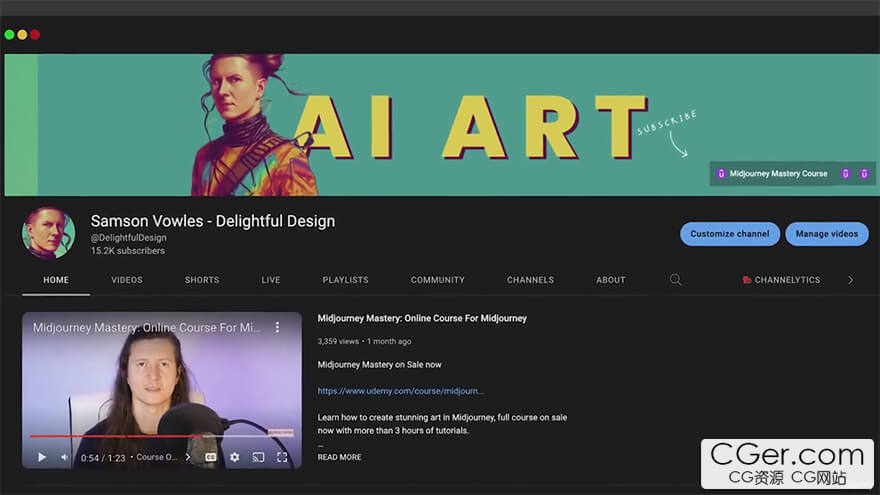Go to the Playlists tab
880x495 pixels.
click(x=346, y=279)
